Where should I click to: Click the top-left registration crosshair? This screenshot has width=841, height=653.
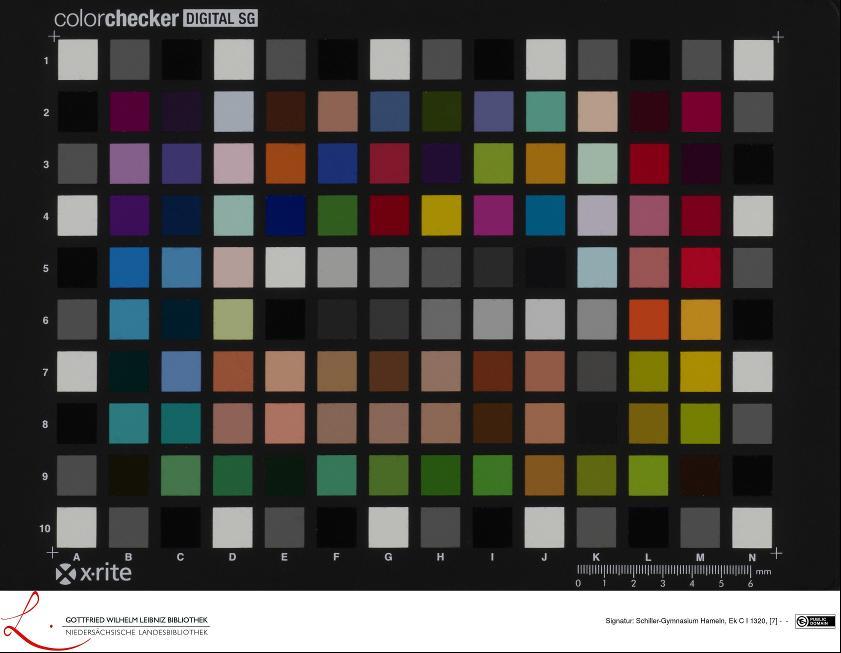pos(53,36)
